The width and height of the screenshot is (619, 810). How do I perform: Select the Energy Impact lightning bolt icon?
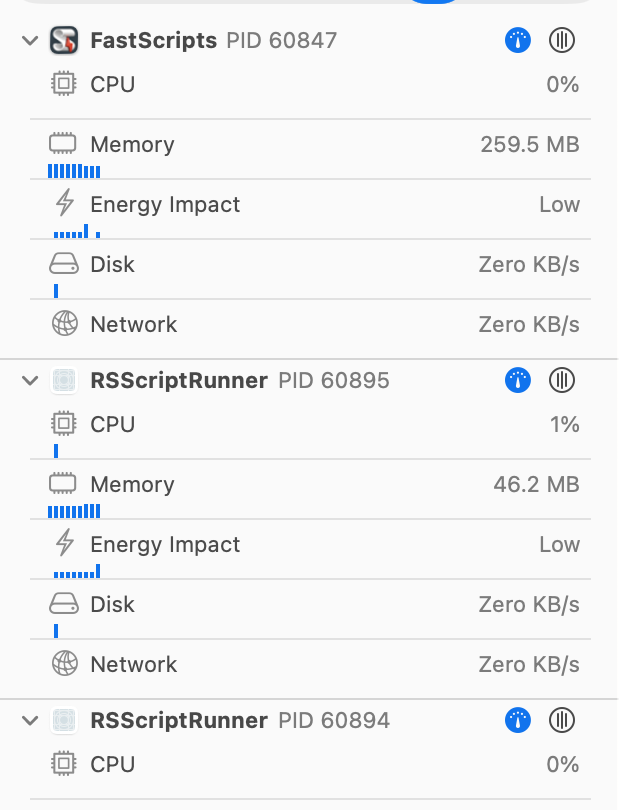64,204
